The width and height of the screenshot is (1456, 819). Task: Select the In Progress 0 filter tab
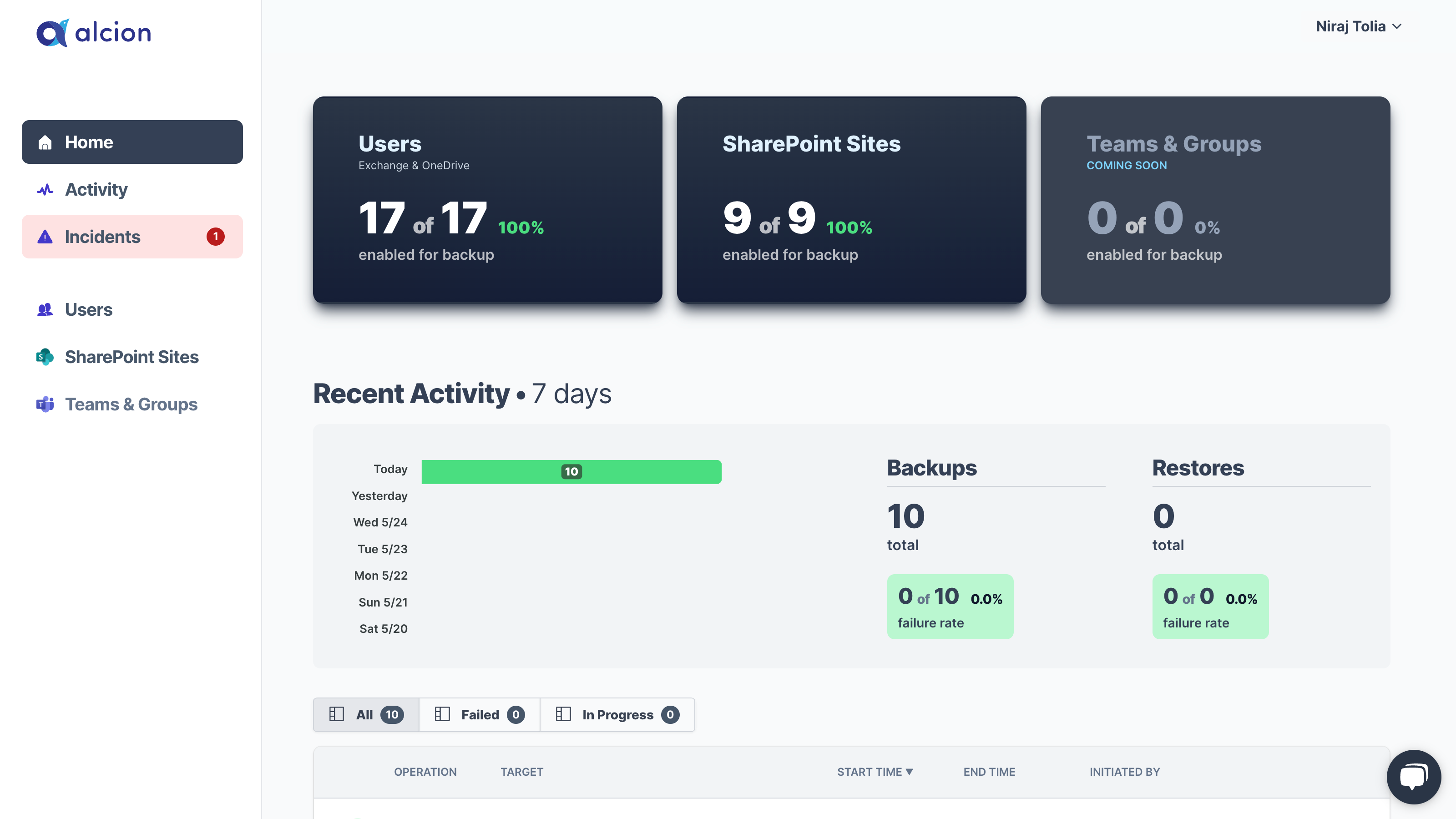coord(617,714)
